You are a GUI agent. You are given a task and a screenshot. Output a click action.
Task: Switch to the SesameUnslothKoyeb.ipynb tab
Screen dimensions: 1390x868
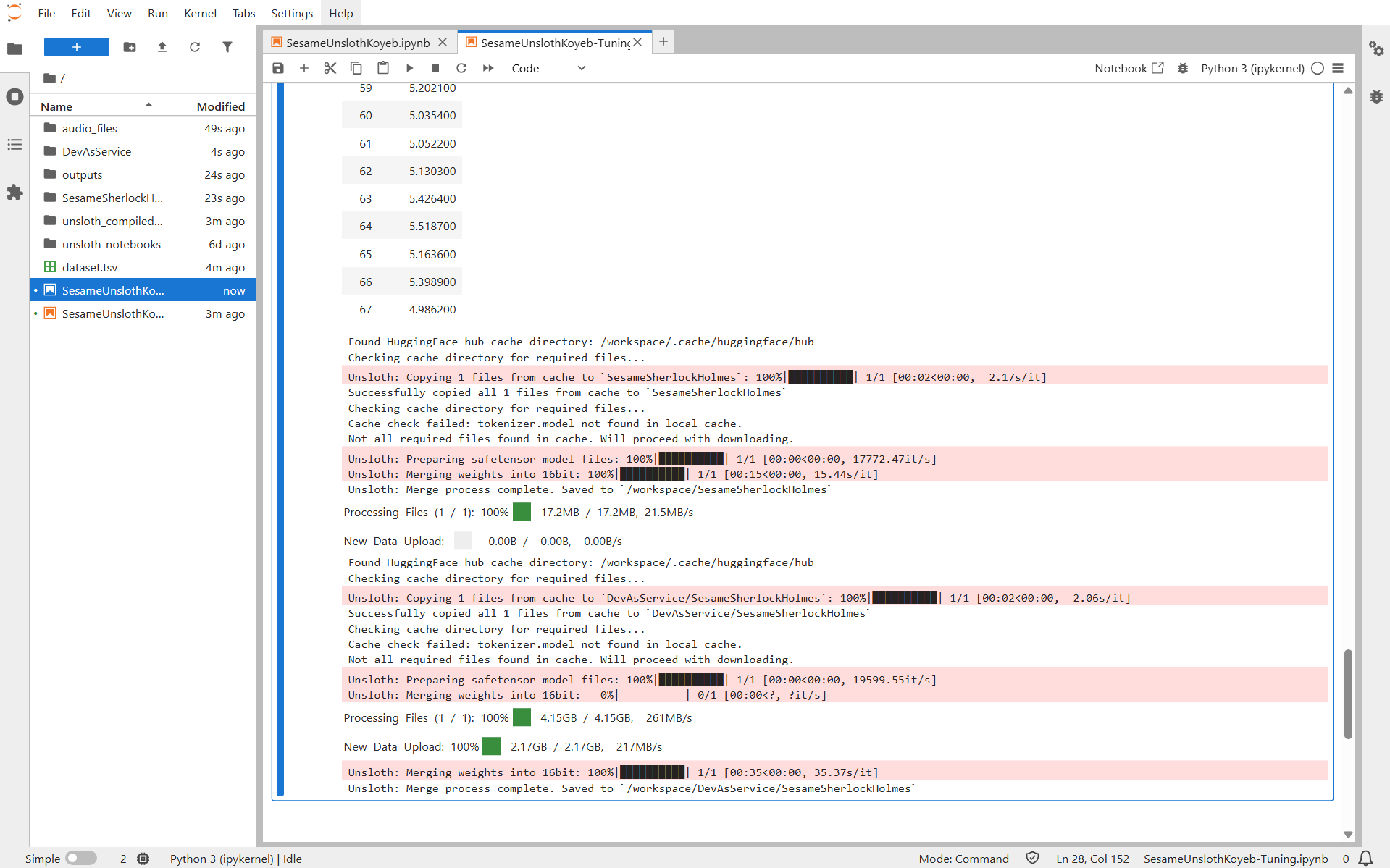coord(358,43)
